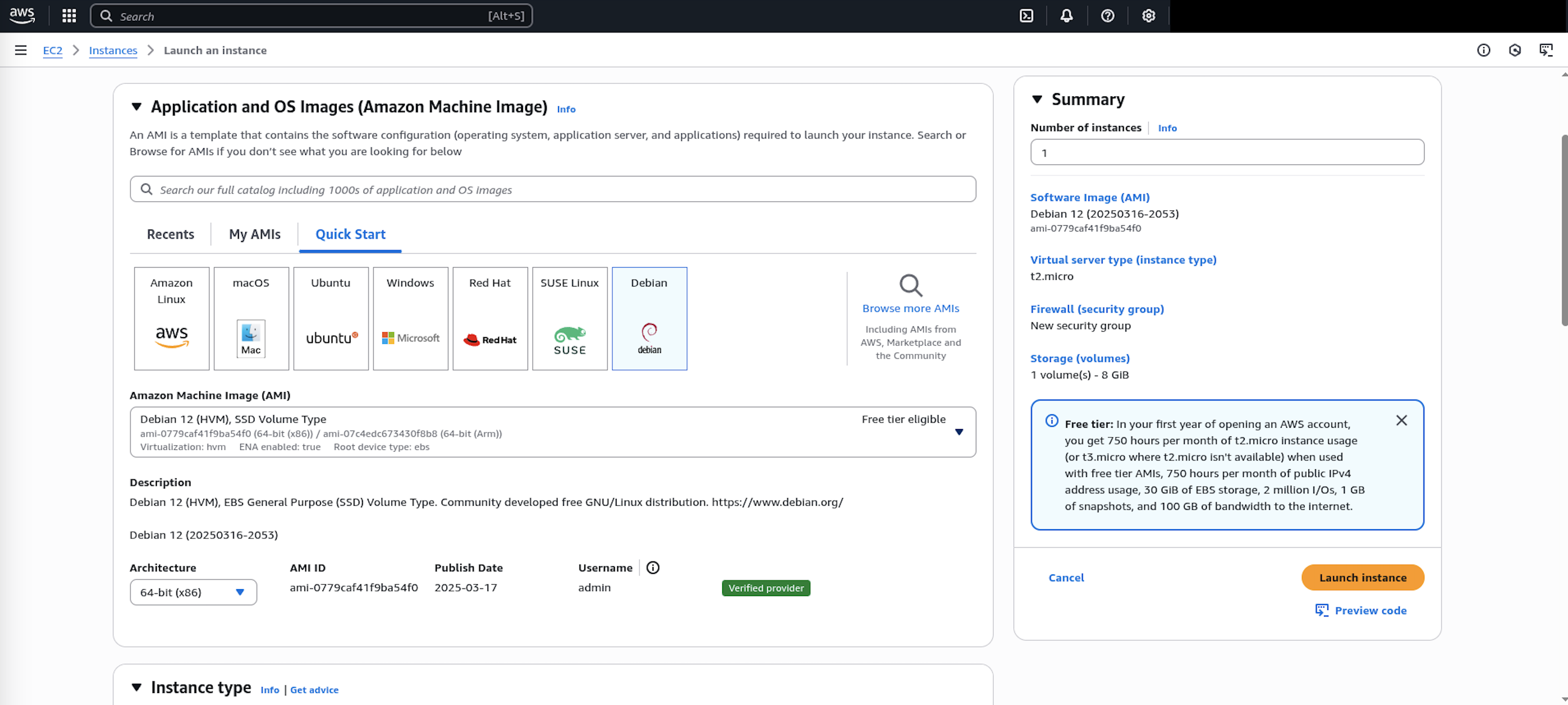This screenshot has height=705, width=1568.
Task: Open Info link beside AMI heading
Action: coord(566,109)
